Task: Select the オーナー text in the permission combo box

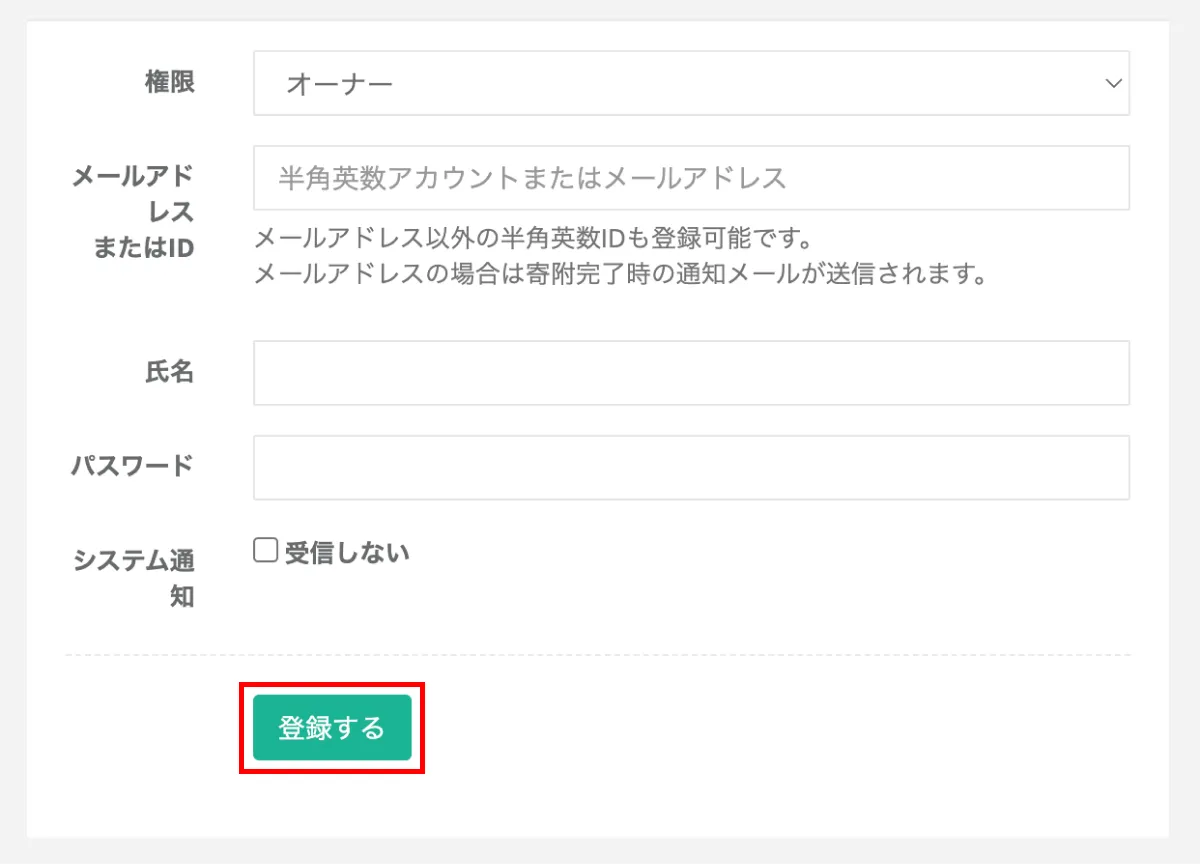Action: click(x=340, y=84)
